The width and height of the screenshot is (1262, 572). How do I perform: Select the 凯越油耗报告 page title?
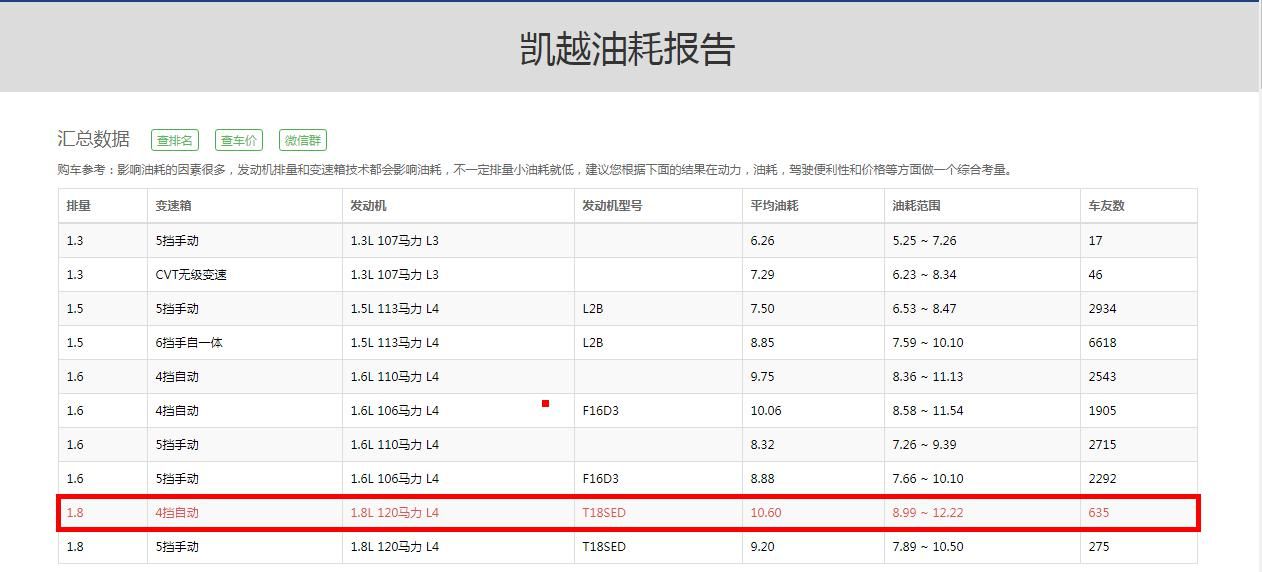pos(627,48)
